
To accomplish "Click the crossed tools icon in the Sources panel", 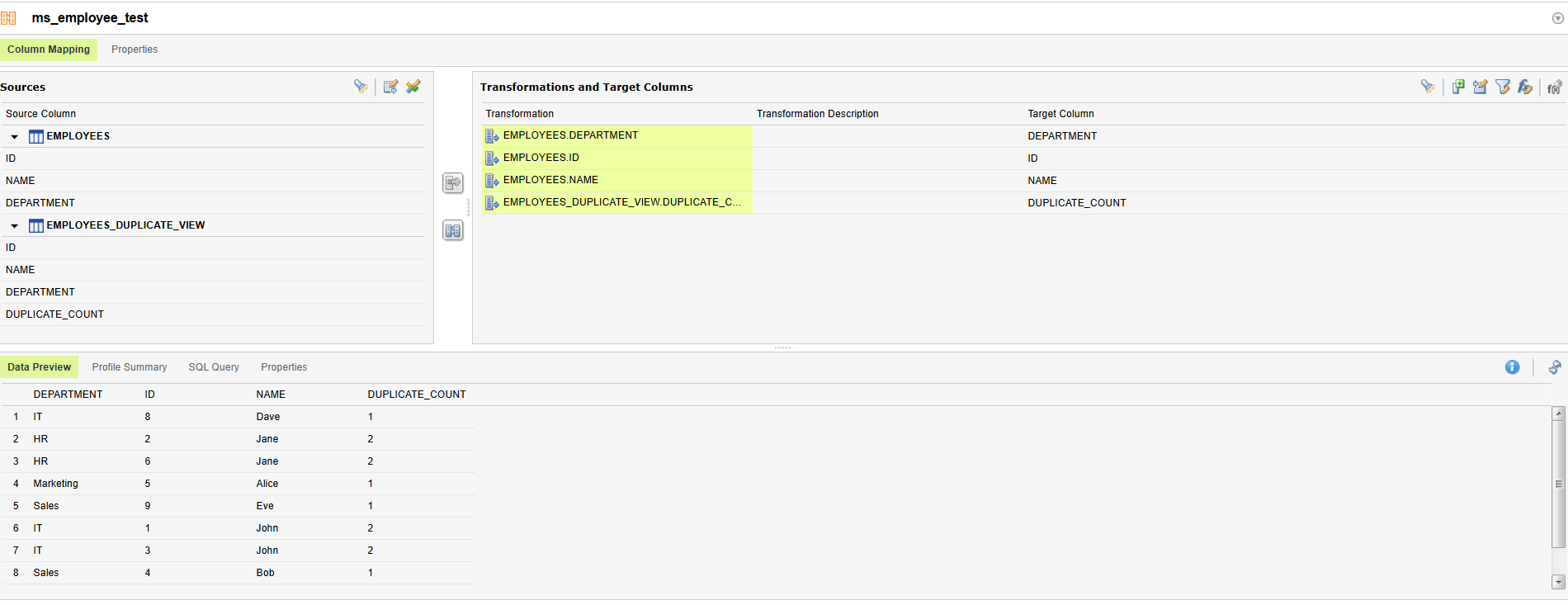I will pos(413,86).
